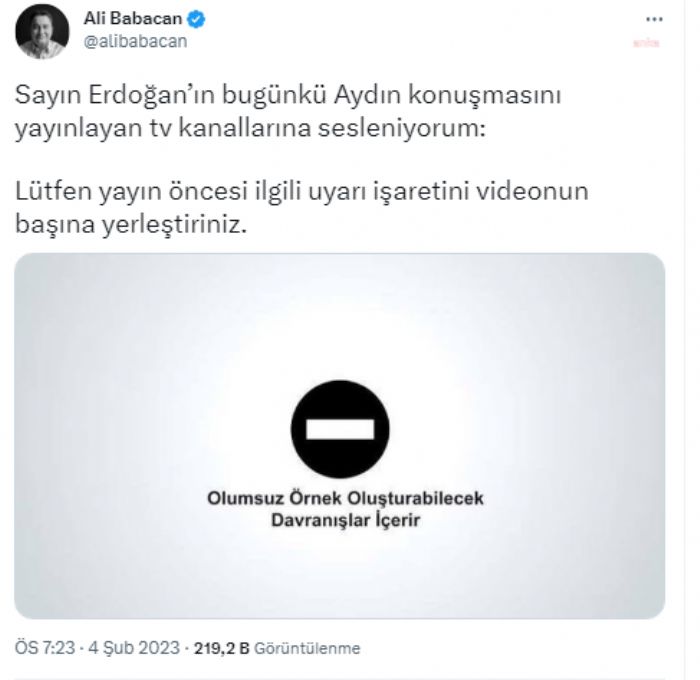Click the white bar inside the no-entry icon

click(x=340, y=430)
